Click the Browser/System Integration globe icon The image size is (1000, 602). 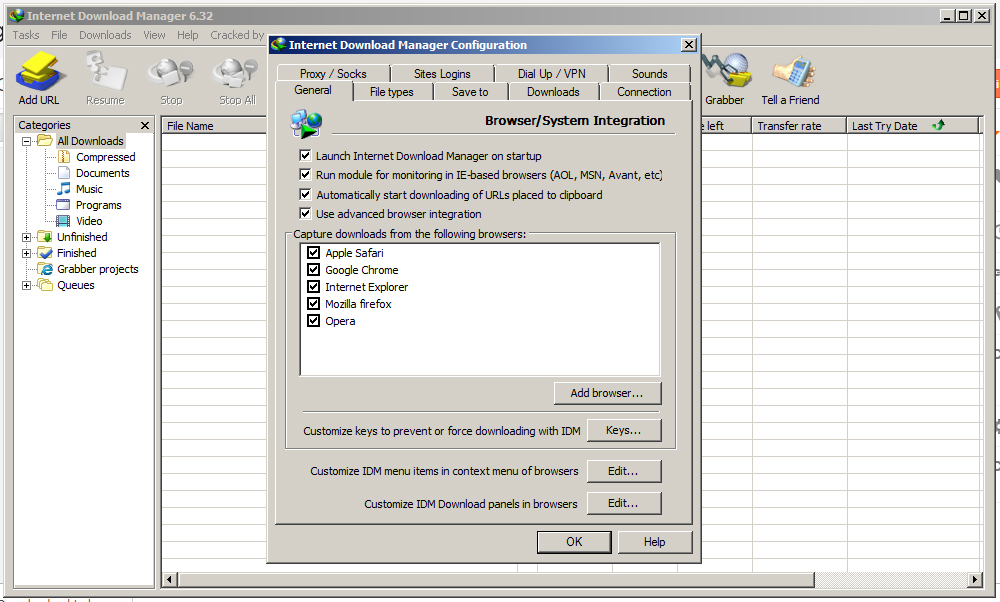click(x=306, y=124)
